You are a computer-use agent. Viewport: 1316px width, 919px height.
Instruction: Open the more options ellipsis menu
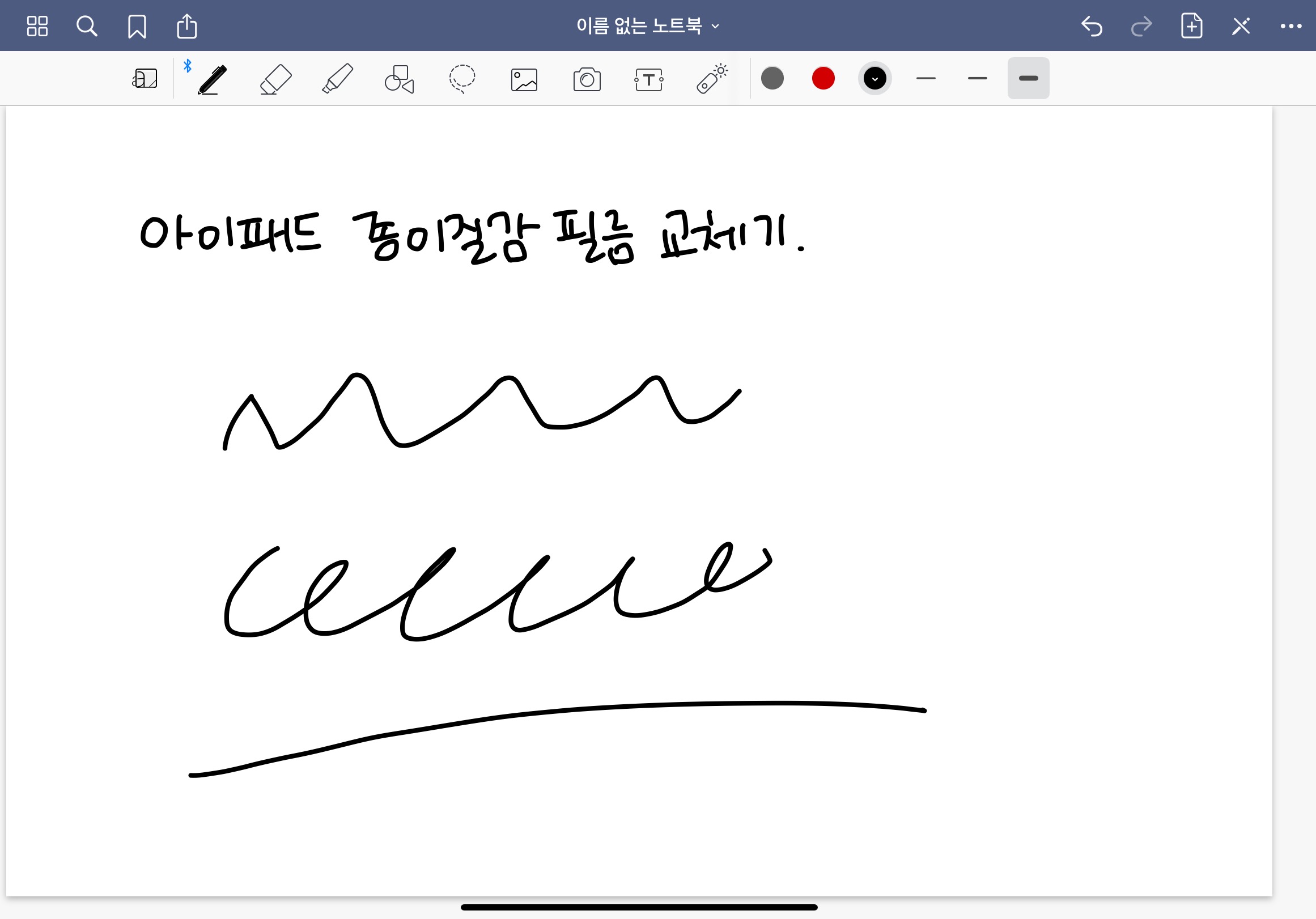click(1291, 26)
